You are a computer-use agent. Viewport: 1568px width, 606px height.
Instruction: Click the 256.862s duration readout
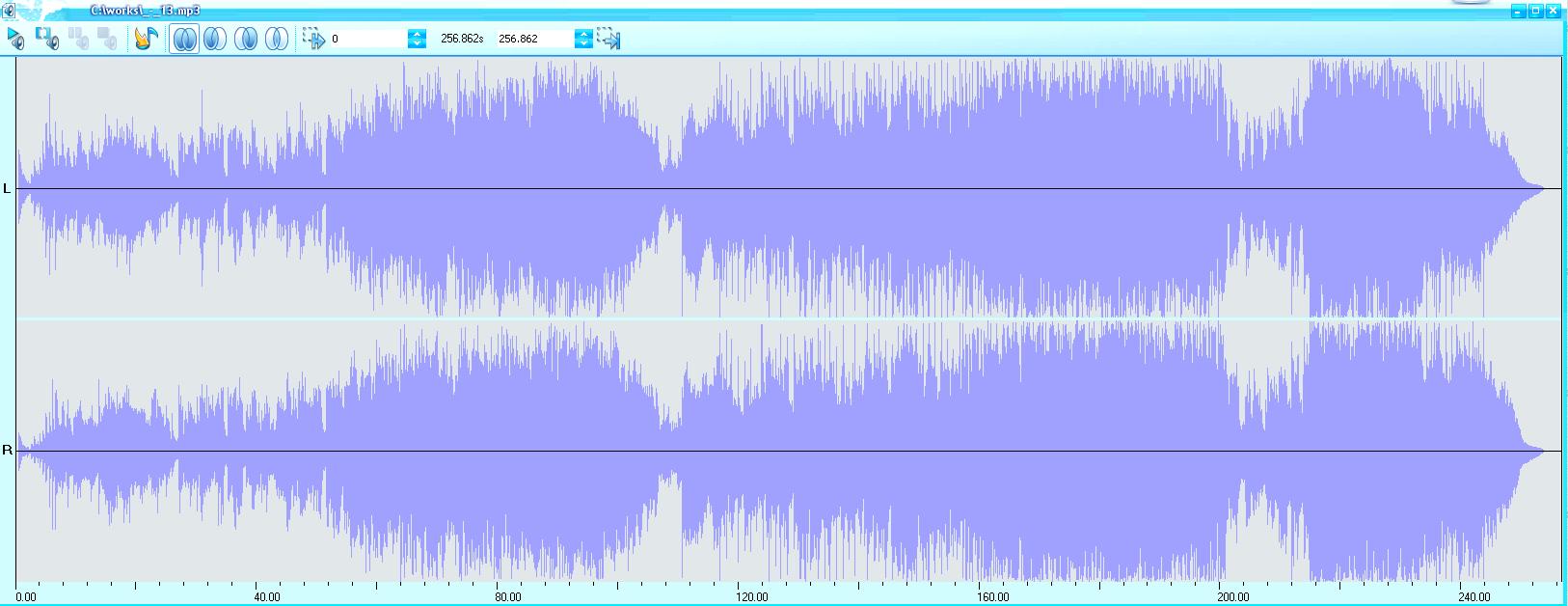click(x=462, y=39)
